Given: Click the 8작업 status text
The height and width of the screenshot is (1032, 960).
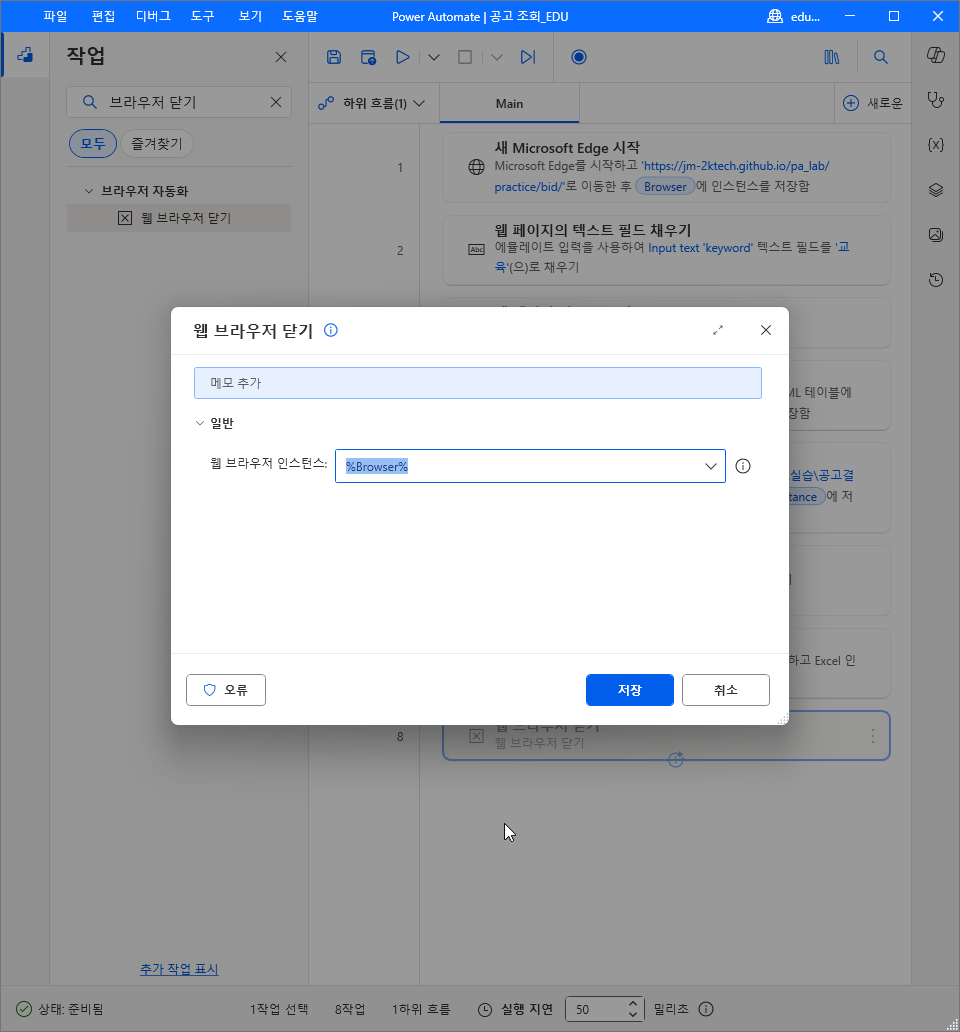Looking at the screenshot, I should (x=349, y=1009).
